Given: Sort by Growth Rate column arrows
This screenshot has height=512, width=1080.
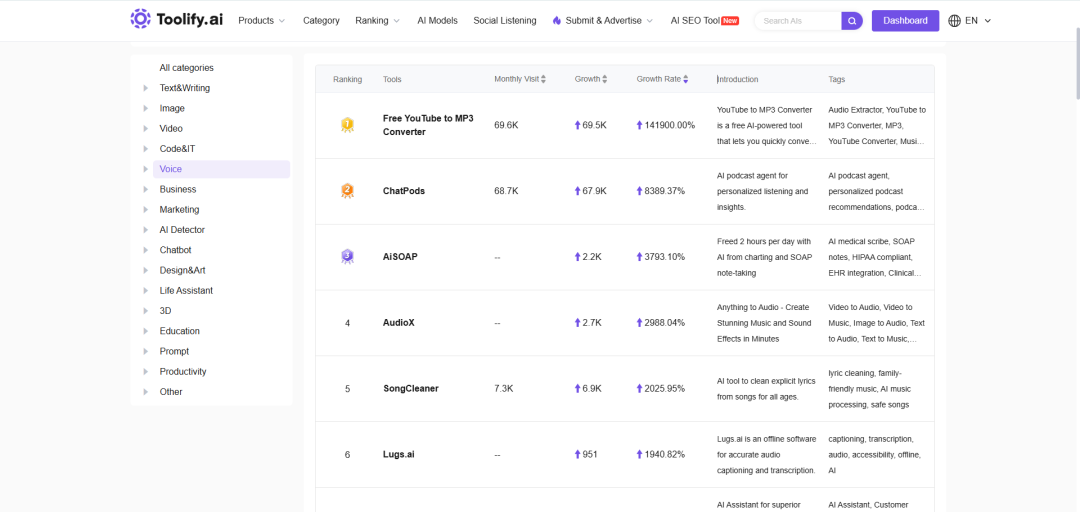Looking at the screenshot, I should [686, 79].
